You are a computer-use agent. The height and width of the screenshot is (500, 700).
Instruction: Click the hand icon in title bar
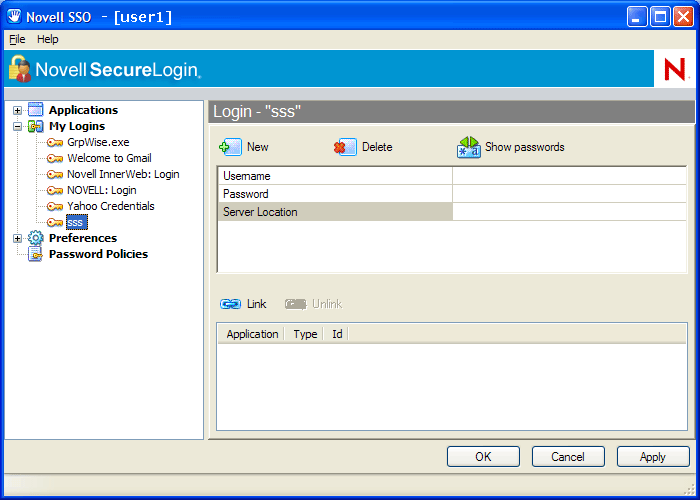14,17
